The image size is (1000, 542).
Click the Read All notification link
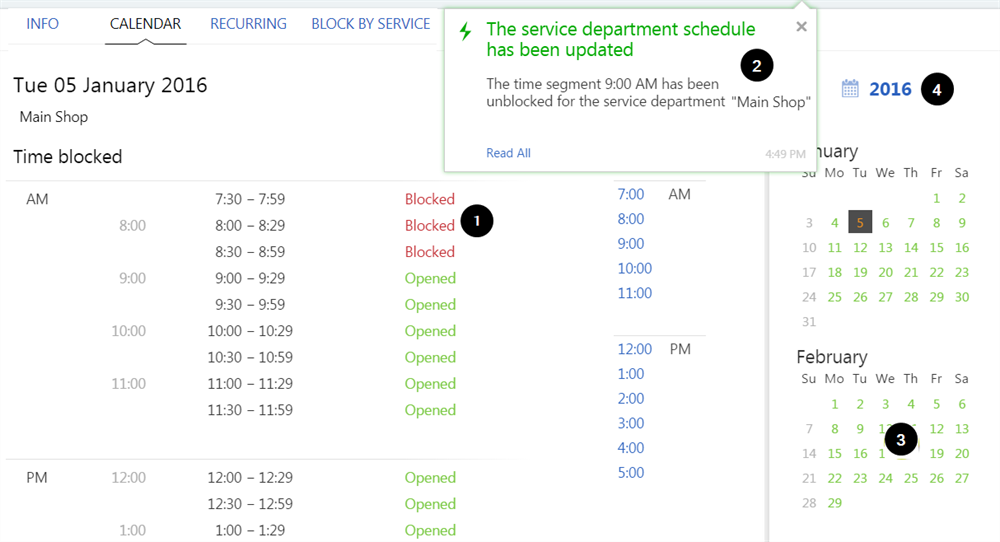pos(508,153)
